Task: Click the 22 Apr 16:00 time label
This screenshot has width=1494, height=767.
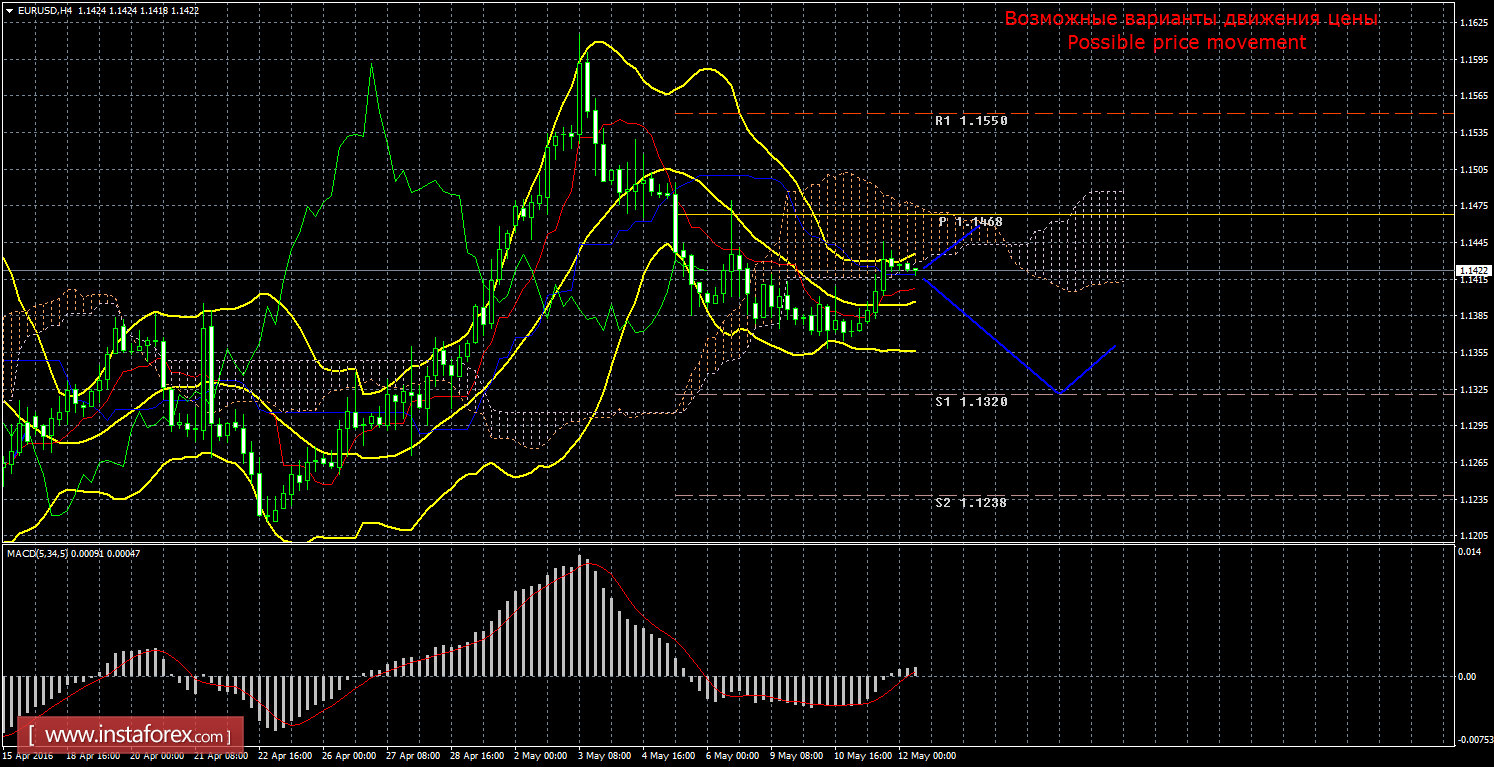Action: pos(283,756)
